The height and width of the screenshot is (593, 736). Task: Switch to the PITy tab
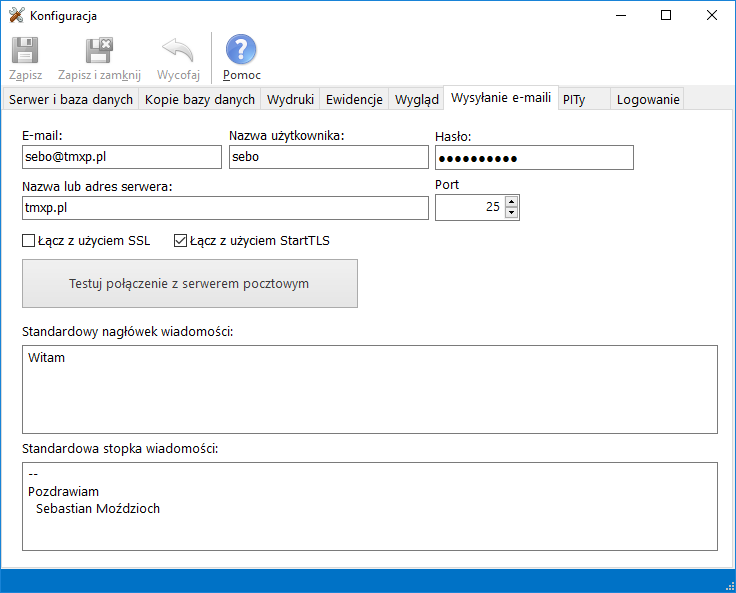[x=584, y=100]
